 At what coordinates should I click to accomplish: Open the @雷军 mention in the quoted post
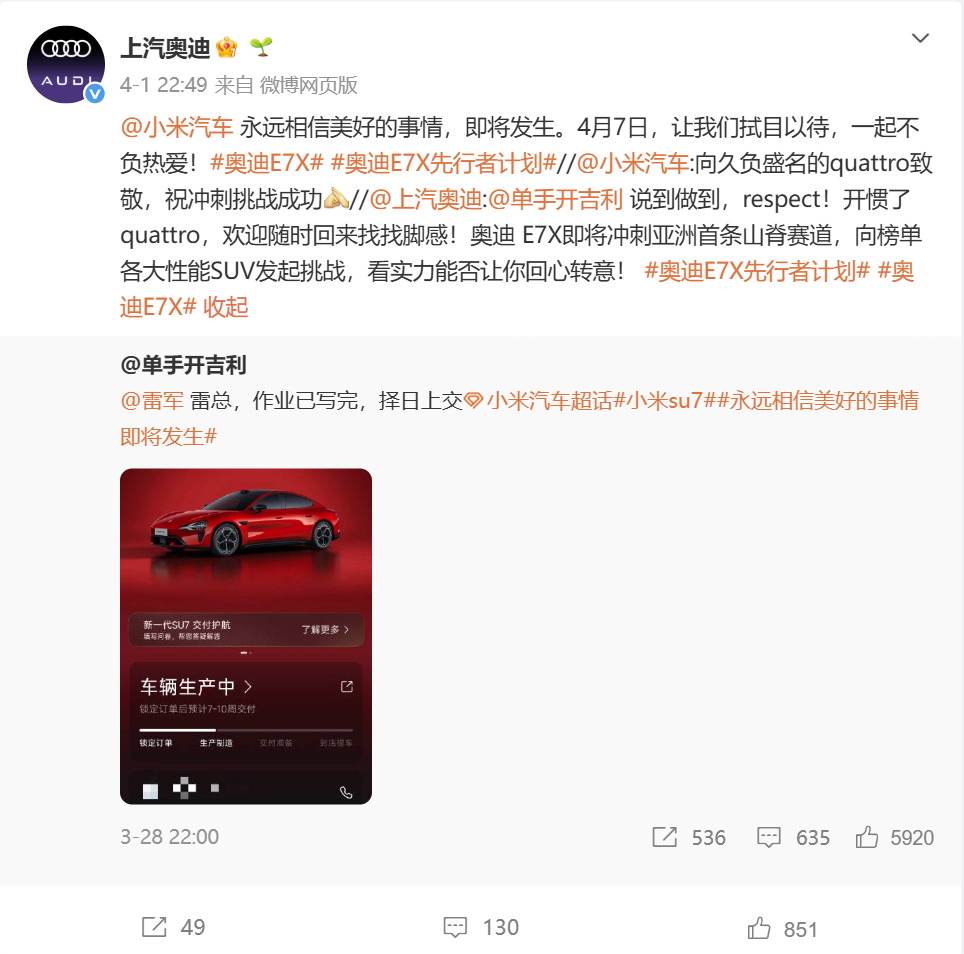pyautogui.click(x=152, y=401)
